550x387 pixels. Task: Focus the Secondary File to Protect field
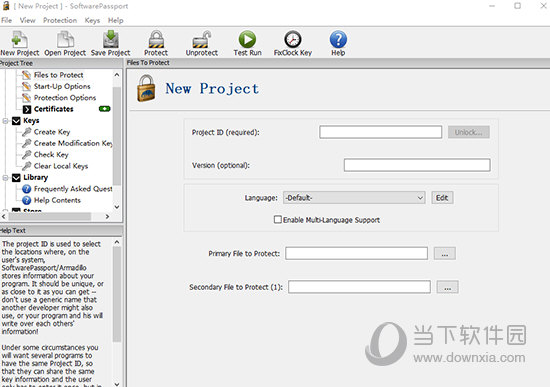pyautogui.click(x=359, y=287)
